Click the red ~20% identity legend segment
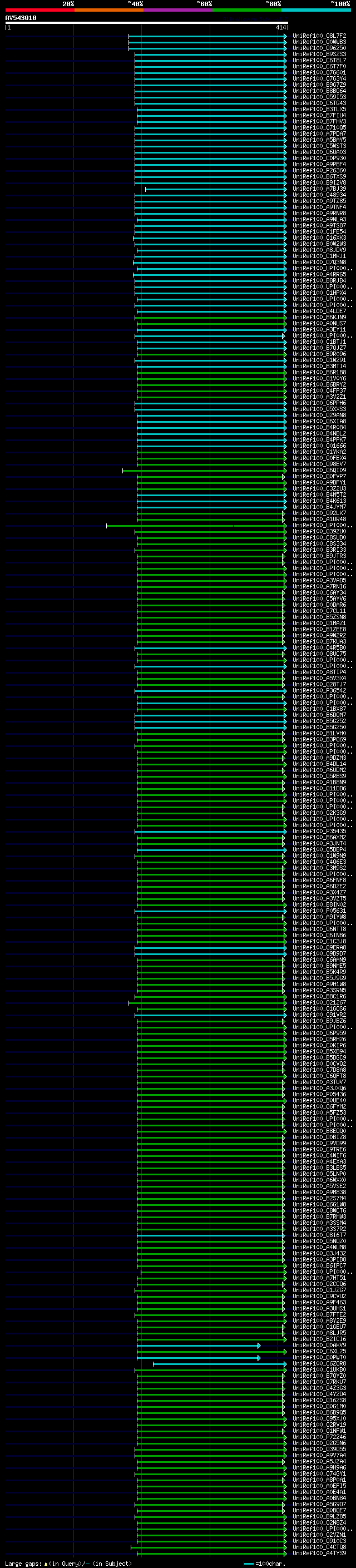The image size is (356, 1568). [39, 10]
